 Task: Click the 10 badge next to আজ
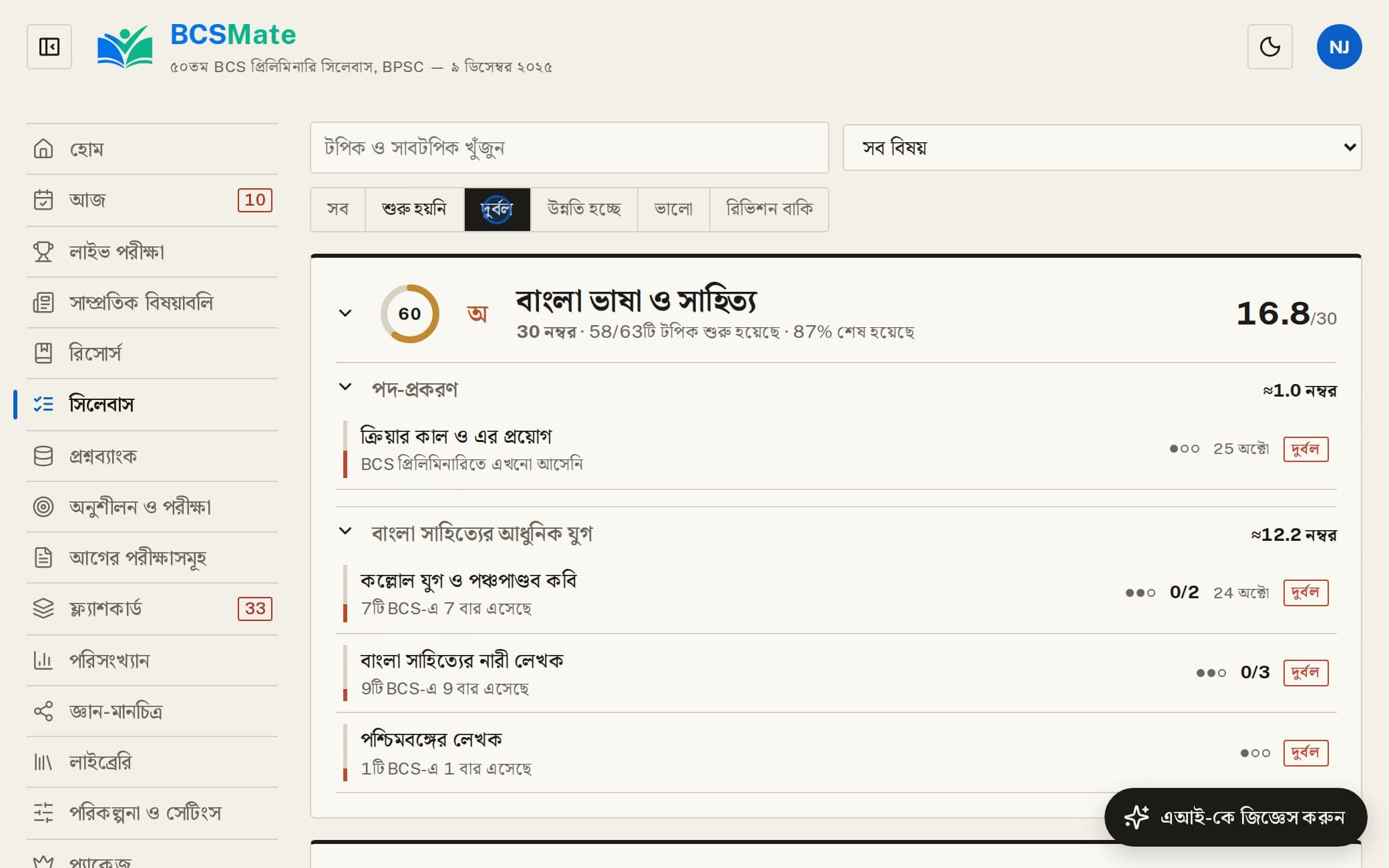coord(255,200)
